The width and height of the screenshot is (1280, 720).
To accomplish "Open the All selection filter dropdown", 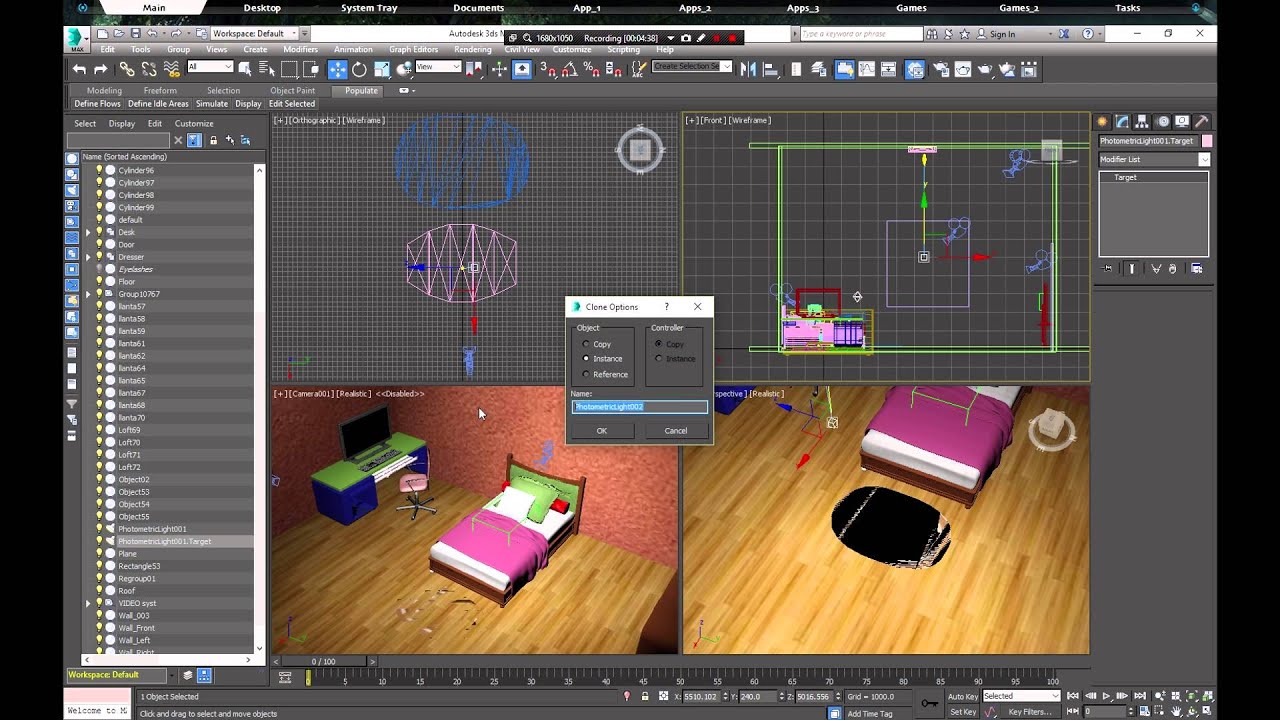I will 210,67.
